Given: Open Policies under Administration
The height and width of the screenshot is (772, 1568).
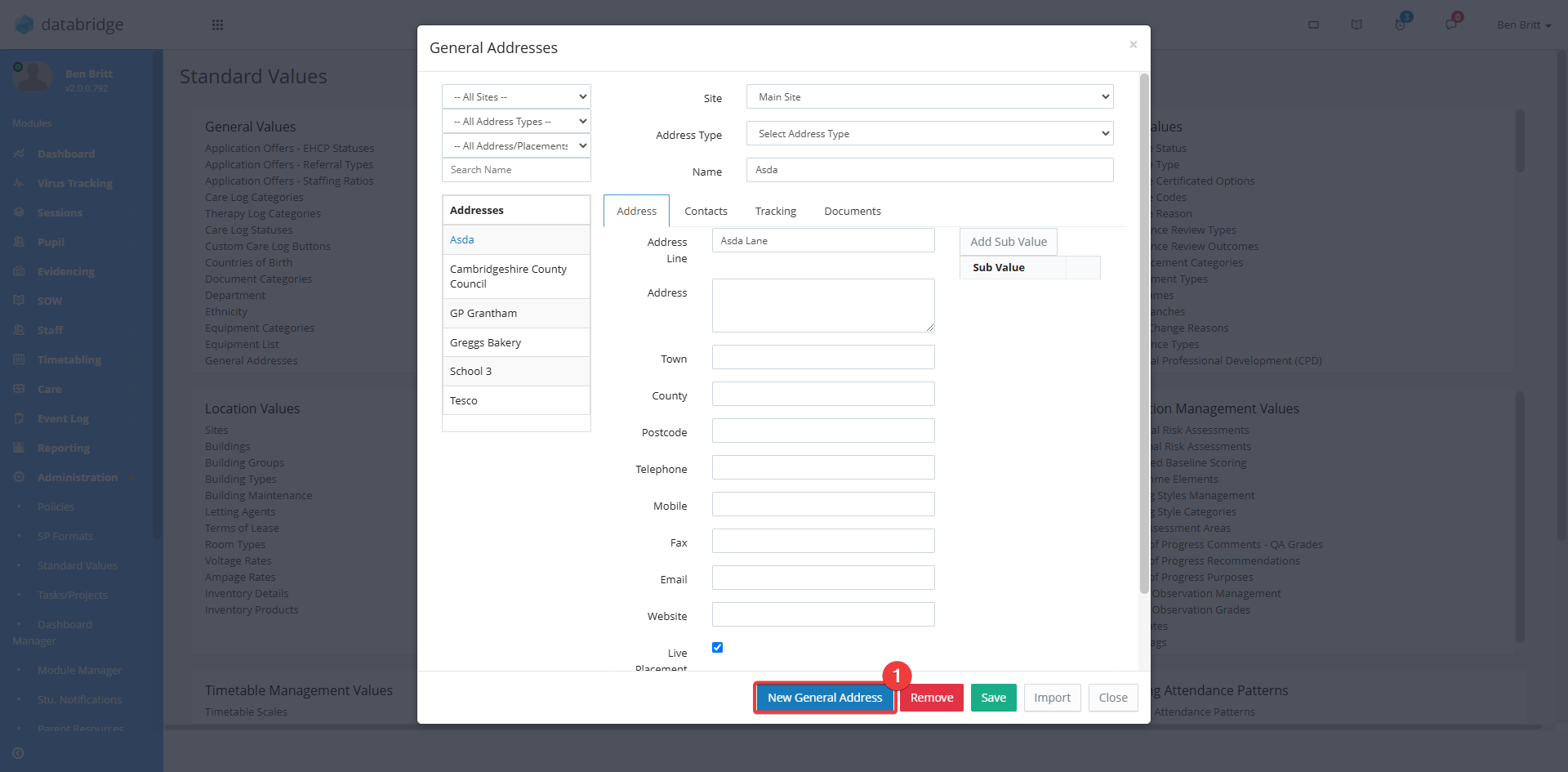Looking at the screenshot, I should point(56,506).
